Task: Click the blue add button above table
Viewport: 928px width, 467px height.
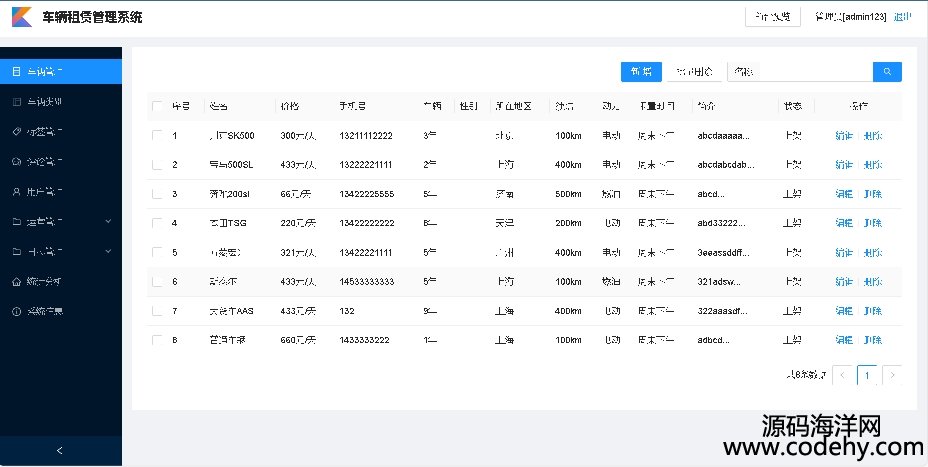Action: tap(641, 72)
